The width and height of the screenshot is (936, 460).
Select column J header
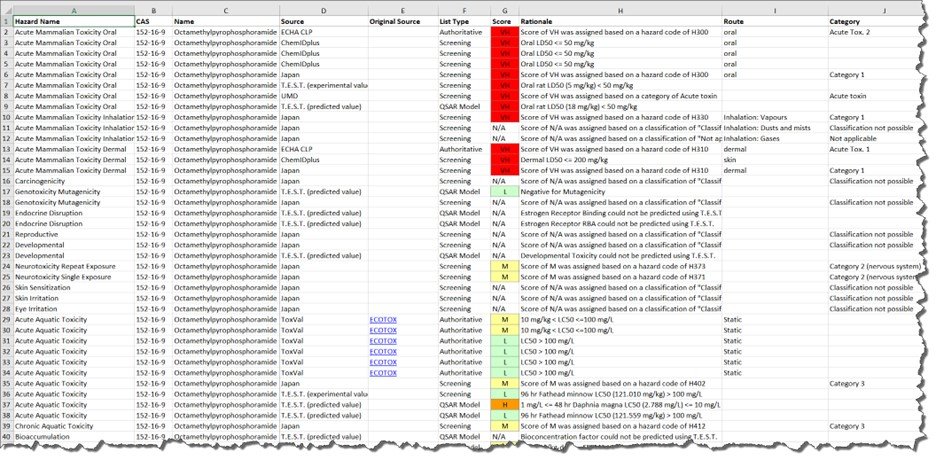click(882, 11)
